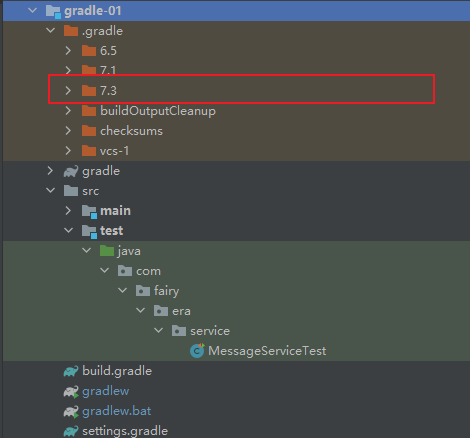Collapse the era package
The image size is (470, 438).
click(x=140, y=311)
